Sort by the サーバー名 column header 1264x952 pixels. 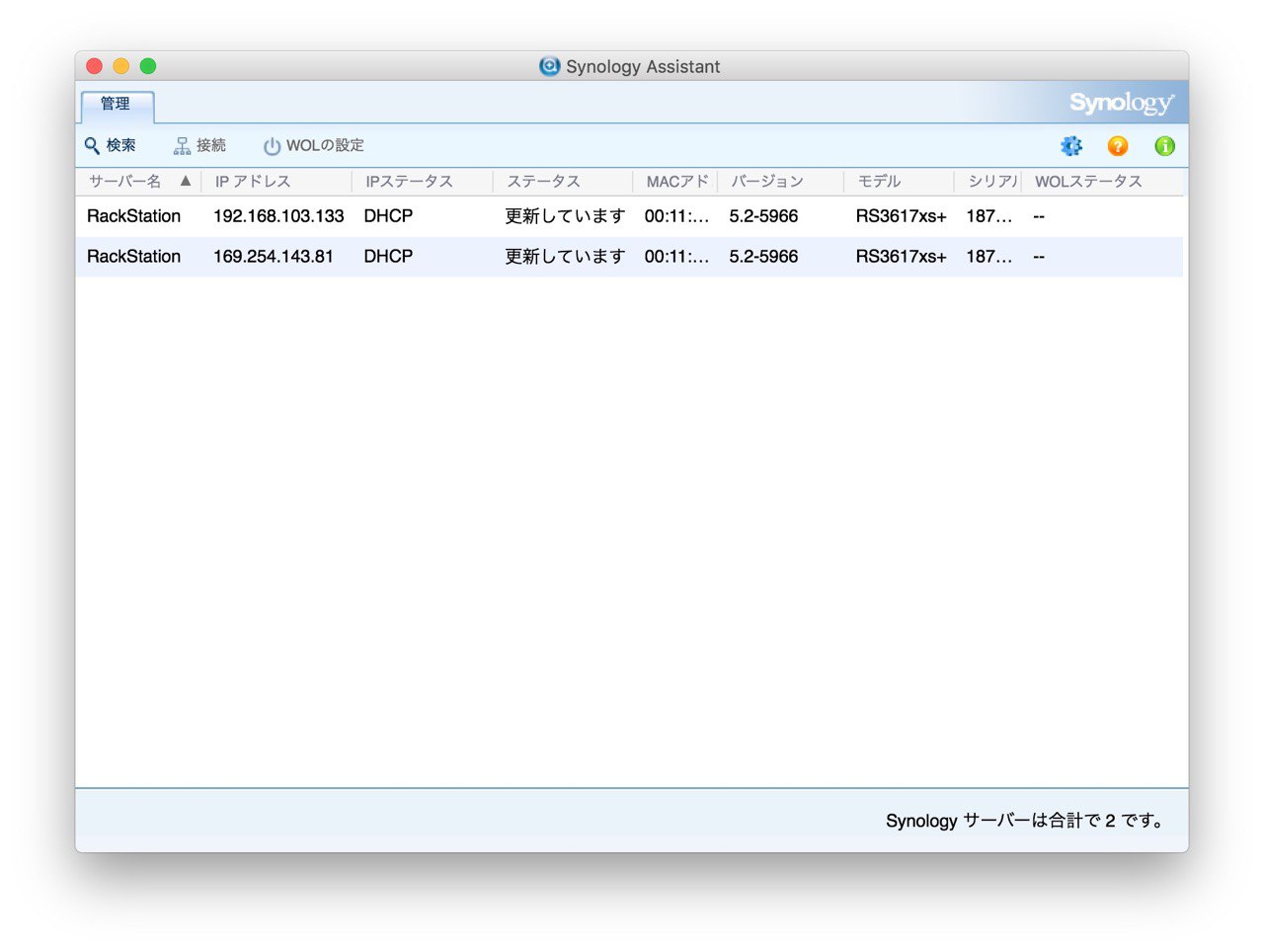click(138, 182)
